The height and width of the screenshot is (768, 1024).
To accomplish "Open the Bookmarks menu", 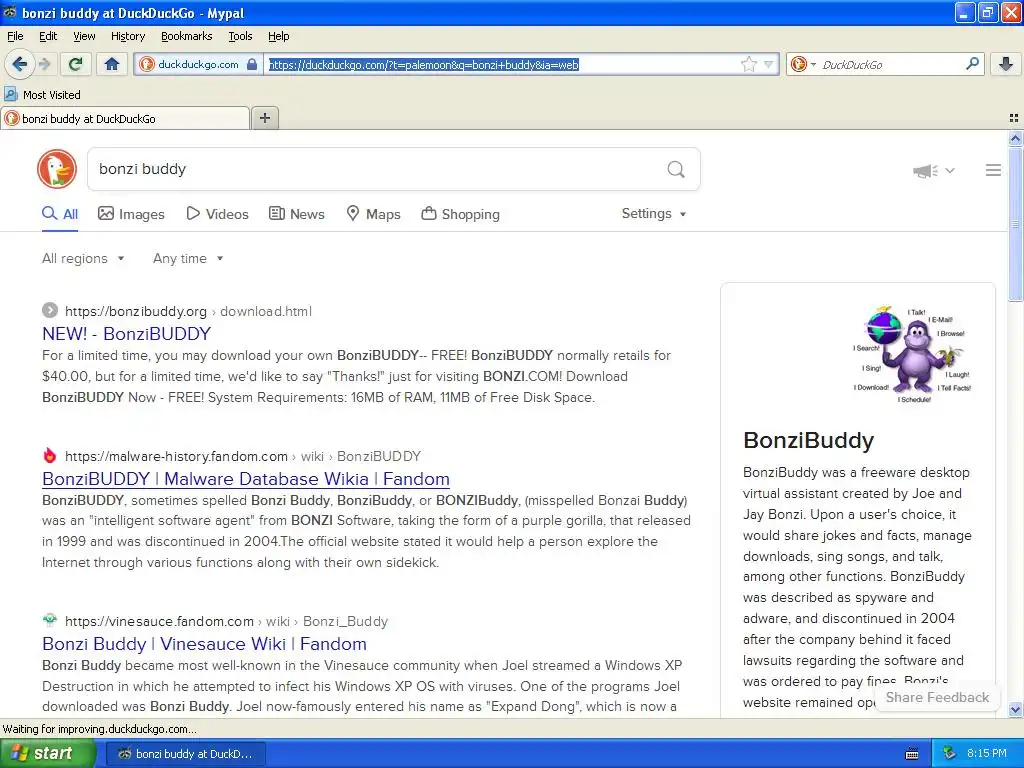I will [187, 36].
